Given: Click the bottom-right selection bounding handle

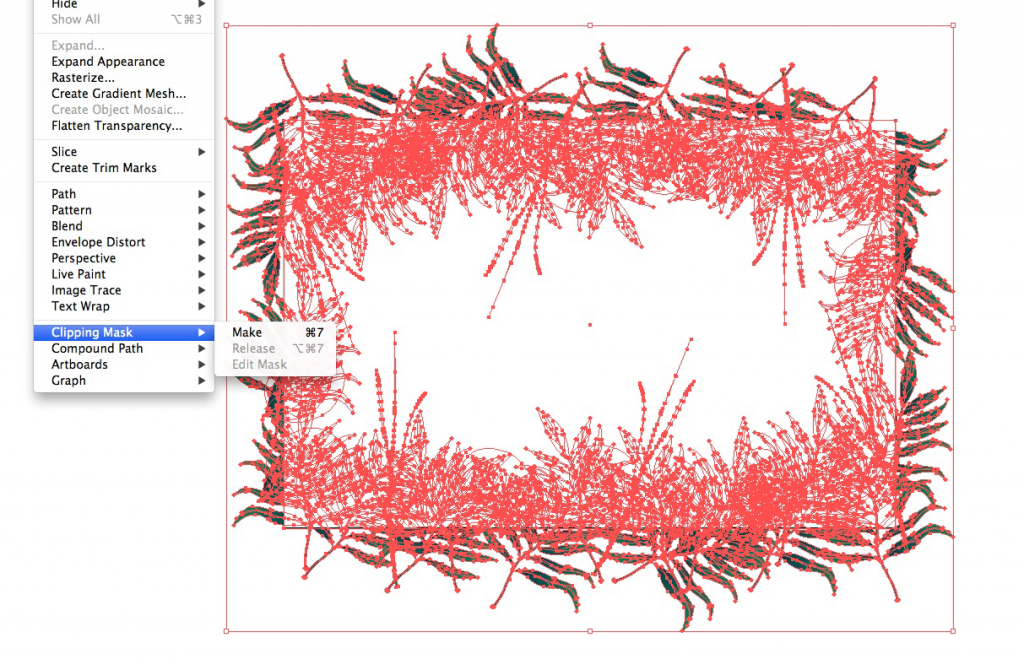Looking at the screenshot, I should pos(953,631).
